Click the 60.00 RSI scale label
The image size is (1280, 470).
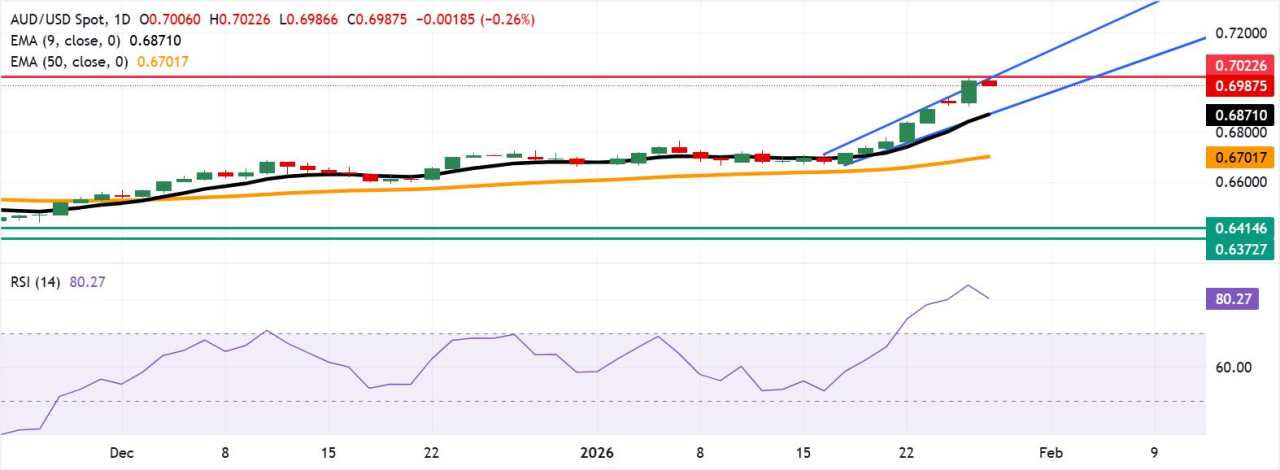pyautogui.click(x=1235, y=367)
